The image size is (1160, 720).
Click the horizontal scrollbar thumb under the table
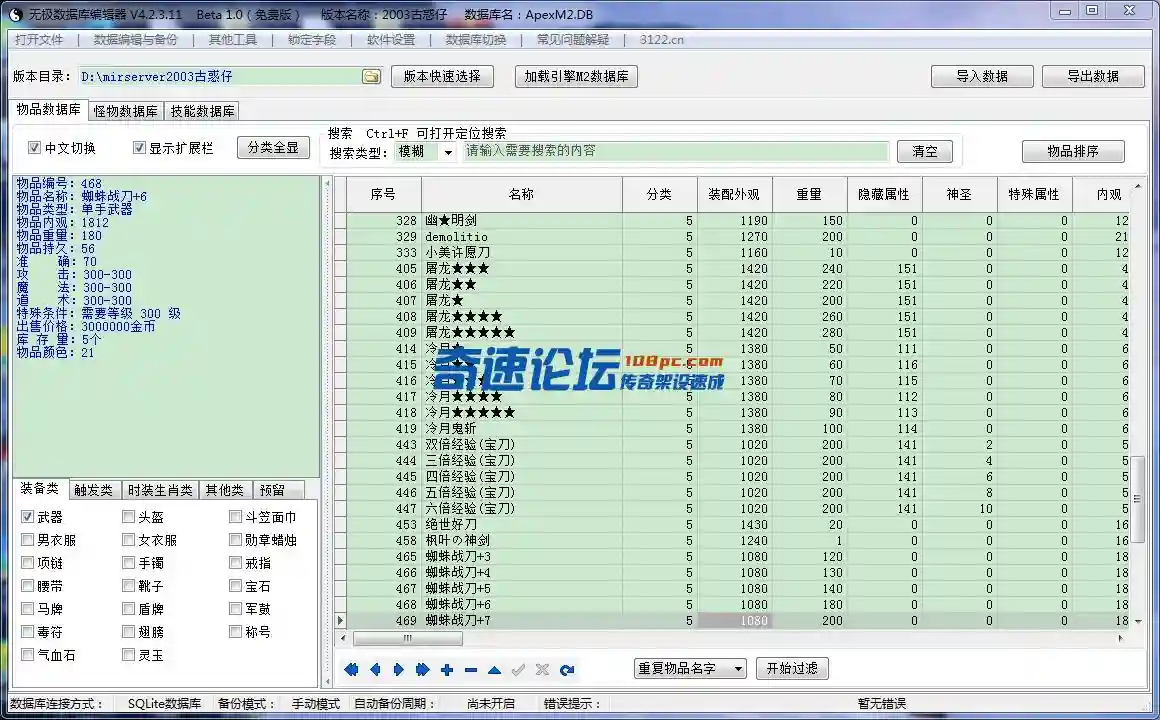(408, 638)
